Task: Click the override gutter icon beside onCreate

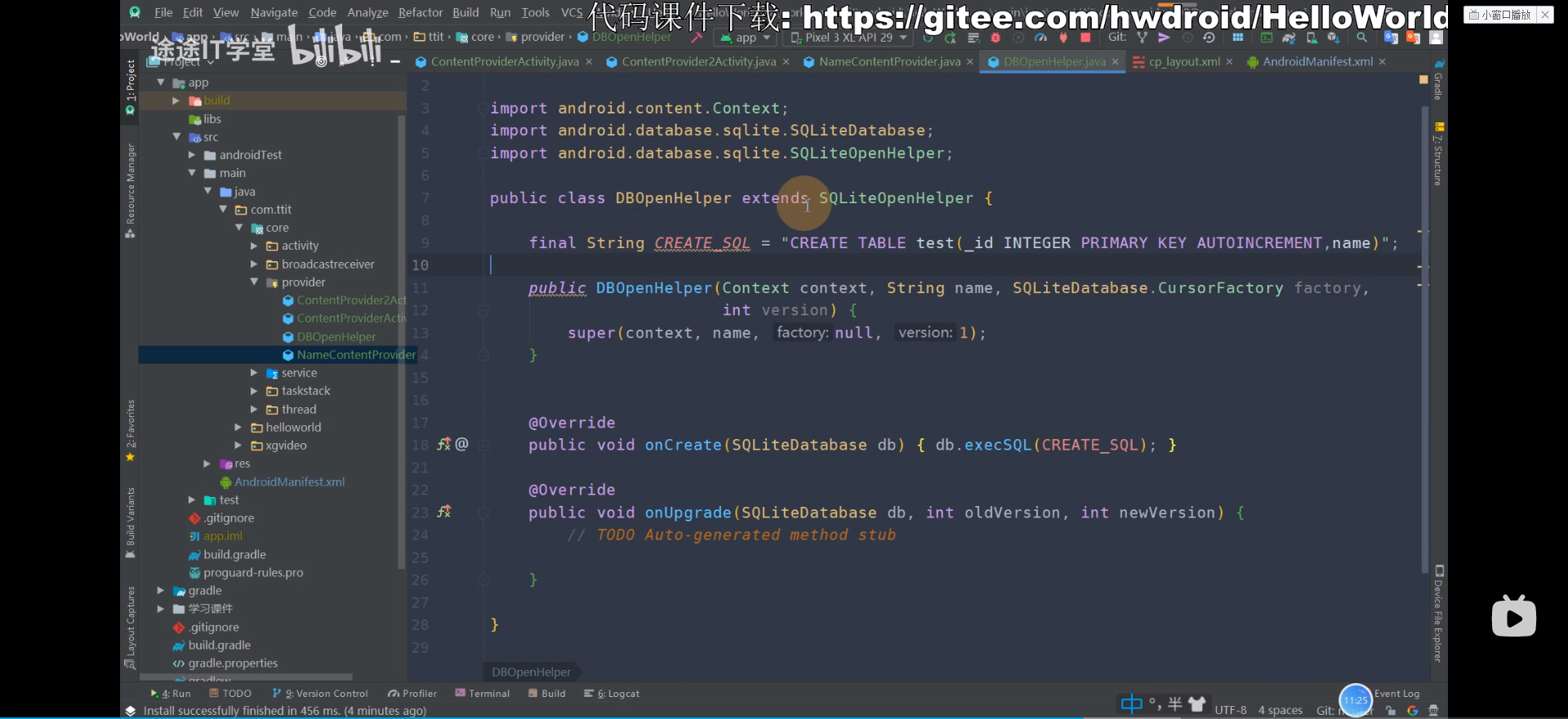Action: coord(443,445)
